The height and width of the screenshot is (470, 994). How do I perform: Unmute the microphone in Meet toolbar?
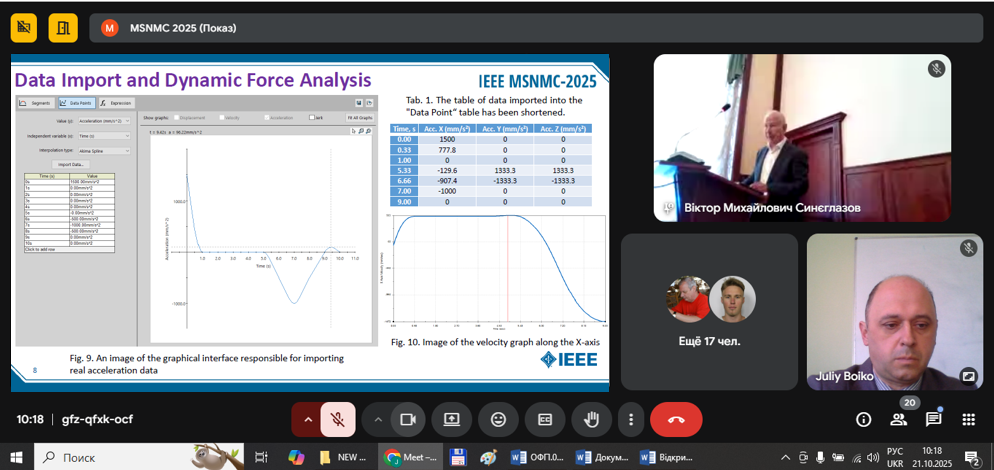[x=338, y=420]
